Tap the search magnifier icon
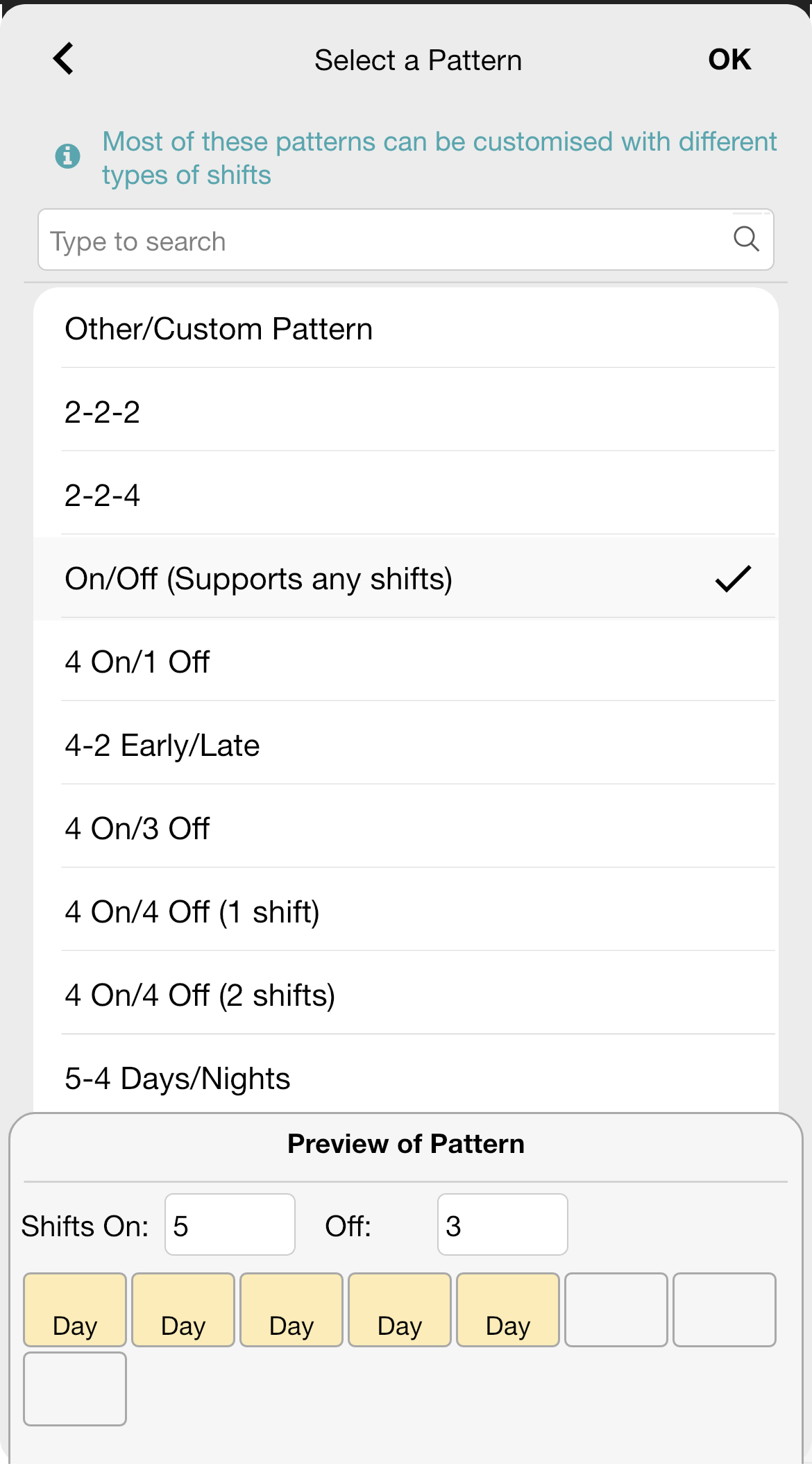The height and width of the screenshot is (1466, 812). (746, 240)
